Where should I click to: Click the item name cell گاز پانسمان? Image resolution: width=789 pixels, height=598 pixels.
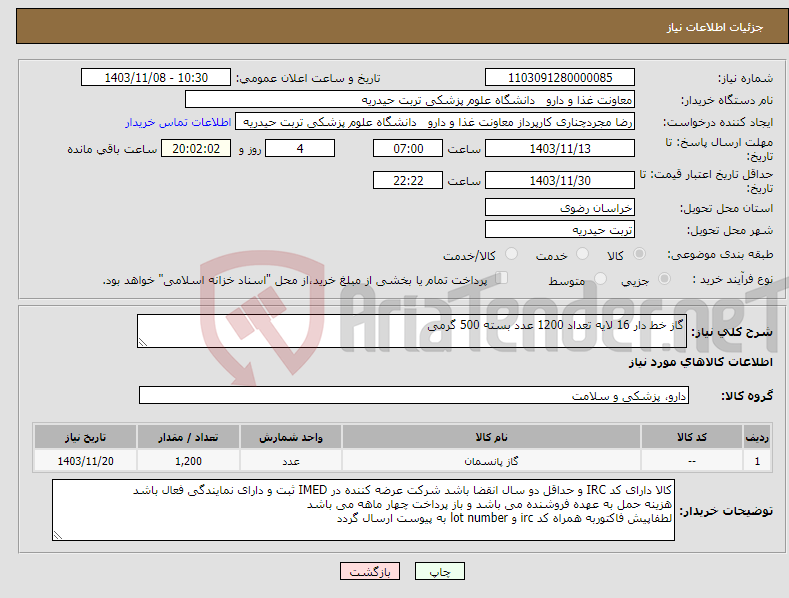(x=491, y=461)
